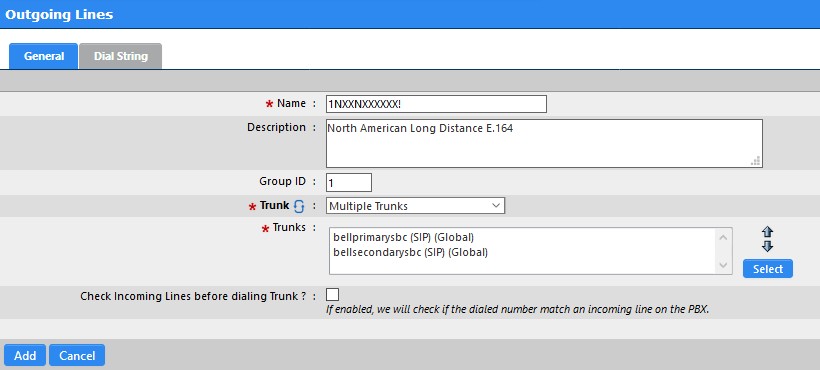820x370 pixels.
Task: Click the Trunks label
Action: click(289, 227)
